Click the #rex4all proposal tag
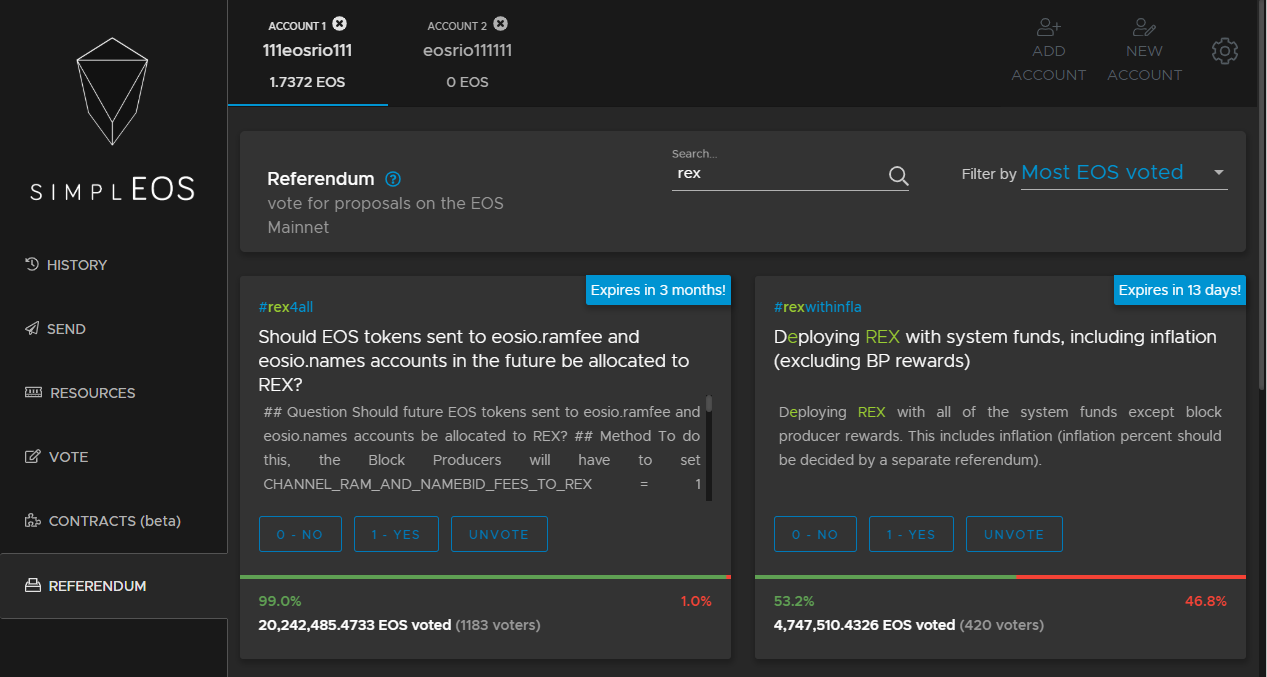This screenshot has height=677, width=1267. (x=286, y=307)
